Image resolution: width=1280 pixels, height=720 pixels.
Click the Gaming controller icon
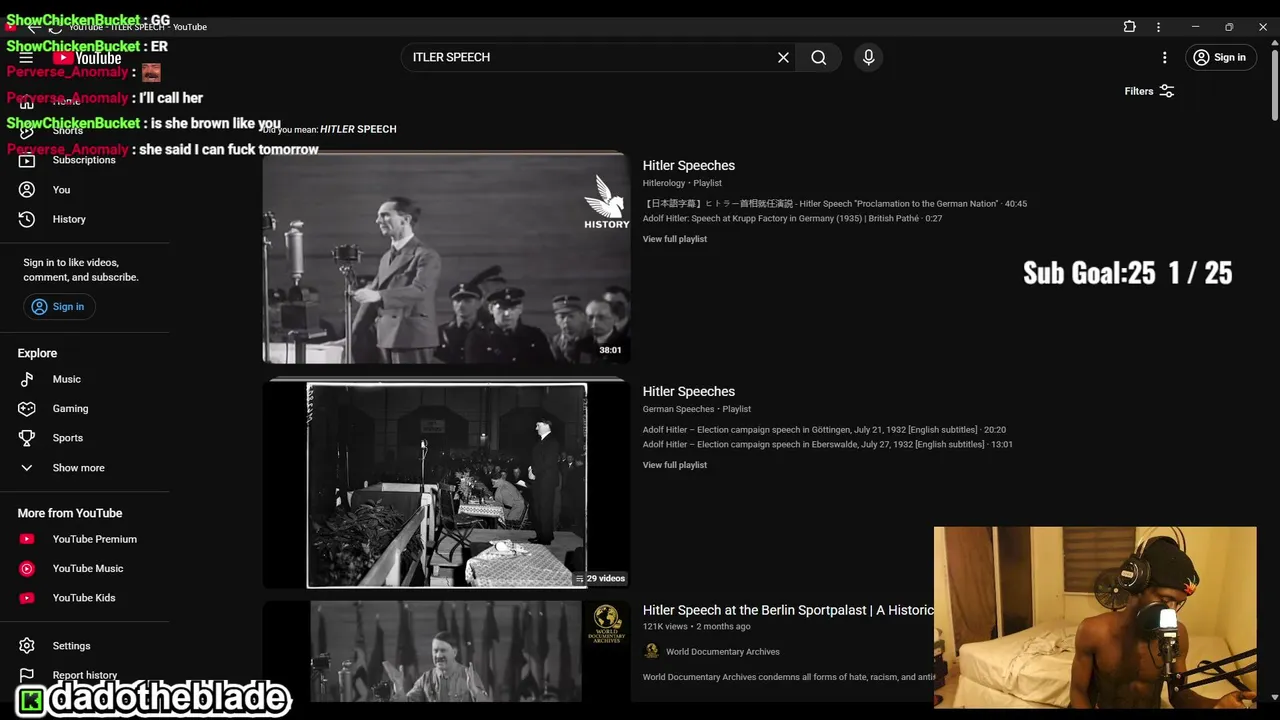27,408
